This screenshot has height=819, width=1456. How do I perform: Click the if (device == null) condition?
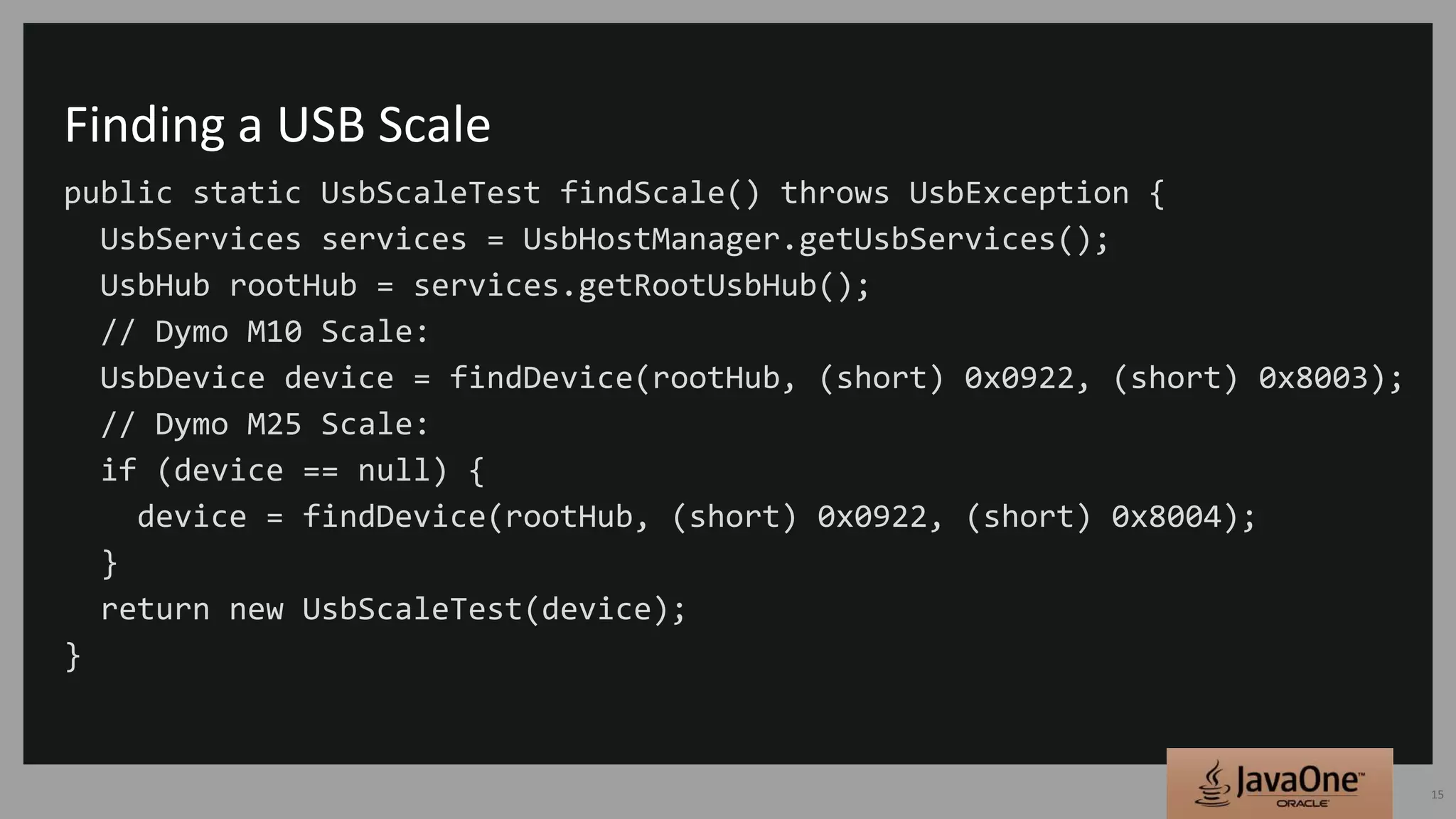pyautogui.click(x=274, y=471)
